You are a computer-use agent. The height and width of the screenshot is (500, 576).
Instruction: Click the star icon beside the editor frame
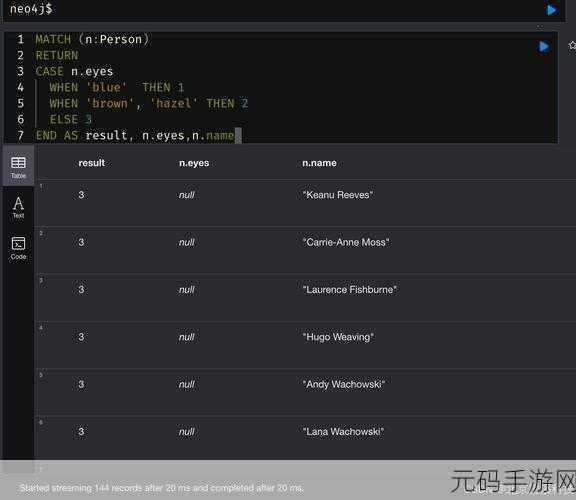(x=572, y=46)
